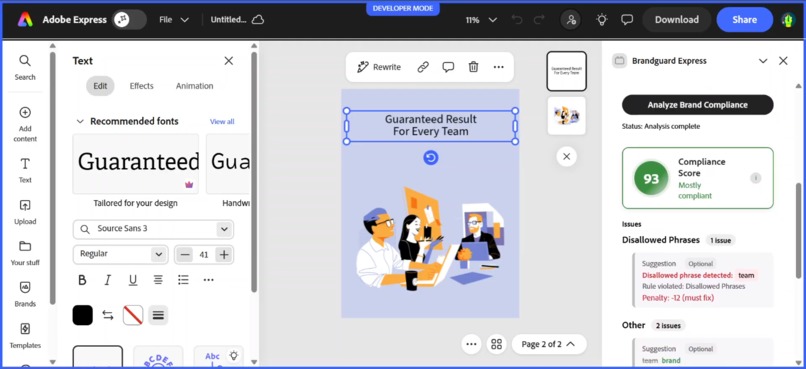Viewport: 806px width, 369px height.
Task: Click the cloud sync status icon
Action: [258, 20]
